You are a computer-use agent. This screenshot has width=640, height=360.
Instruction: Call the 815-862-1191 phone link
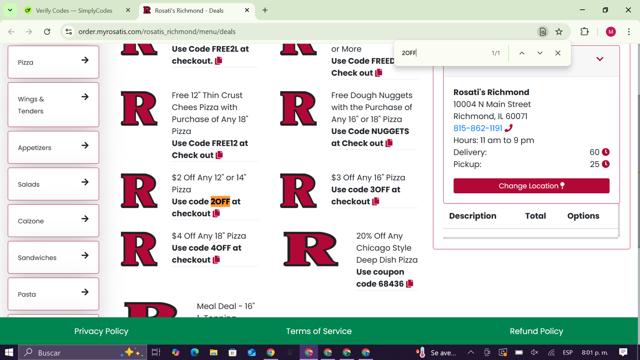pos(478,128)
